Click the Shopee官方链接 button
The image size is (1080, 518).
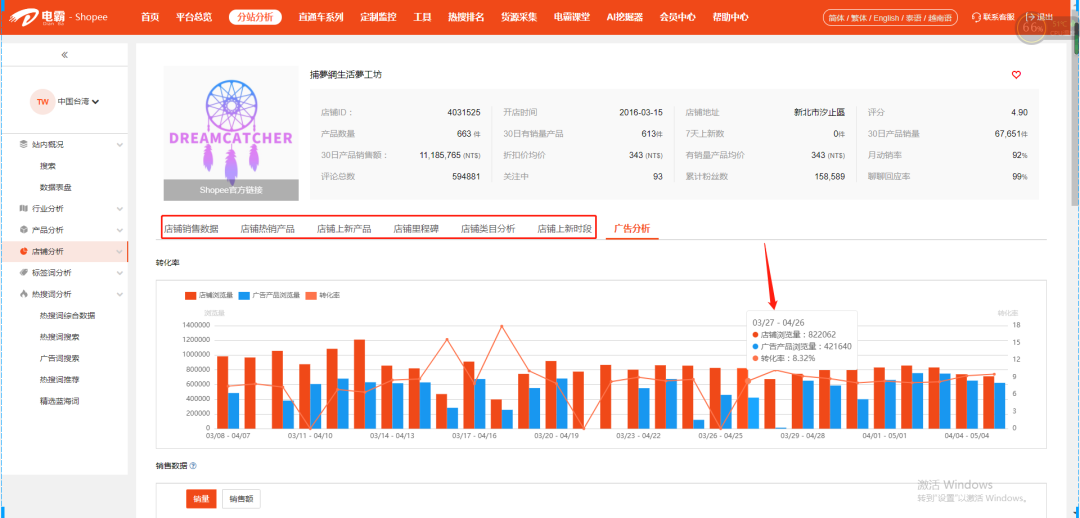tap(231, 191)
